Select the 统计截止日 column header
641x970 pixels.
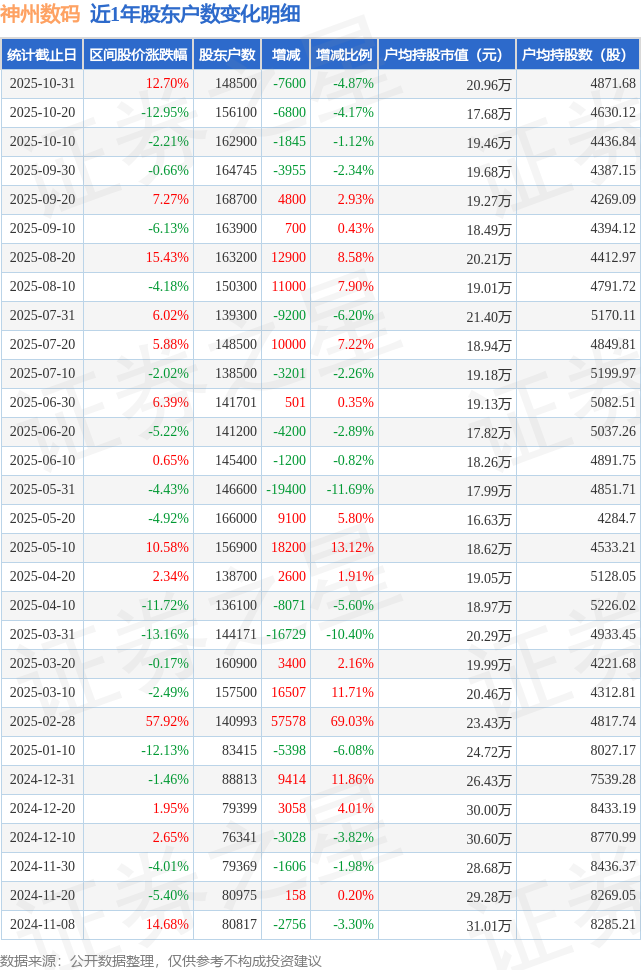42,55
